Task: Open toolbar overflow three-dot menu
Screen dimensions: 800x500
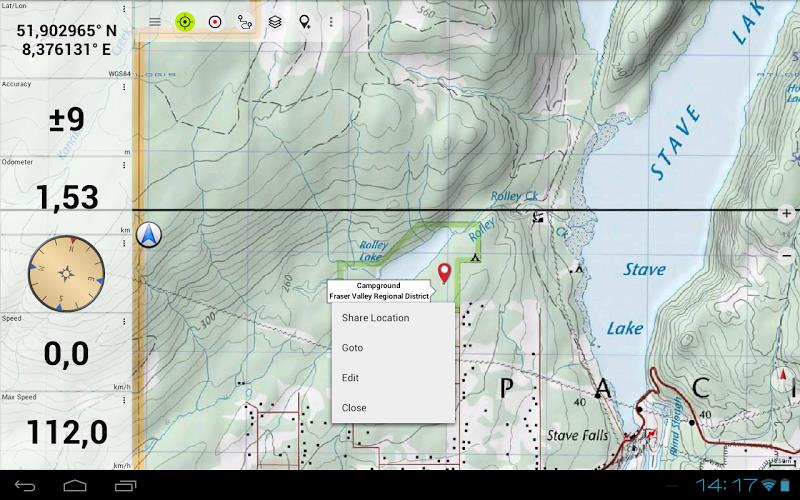Action: point(331,21)
